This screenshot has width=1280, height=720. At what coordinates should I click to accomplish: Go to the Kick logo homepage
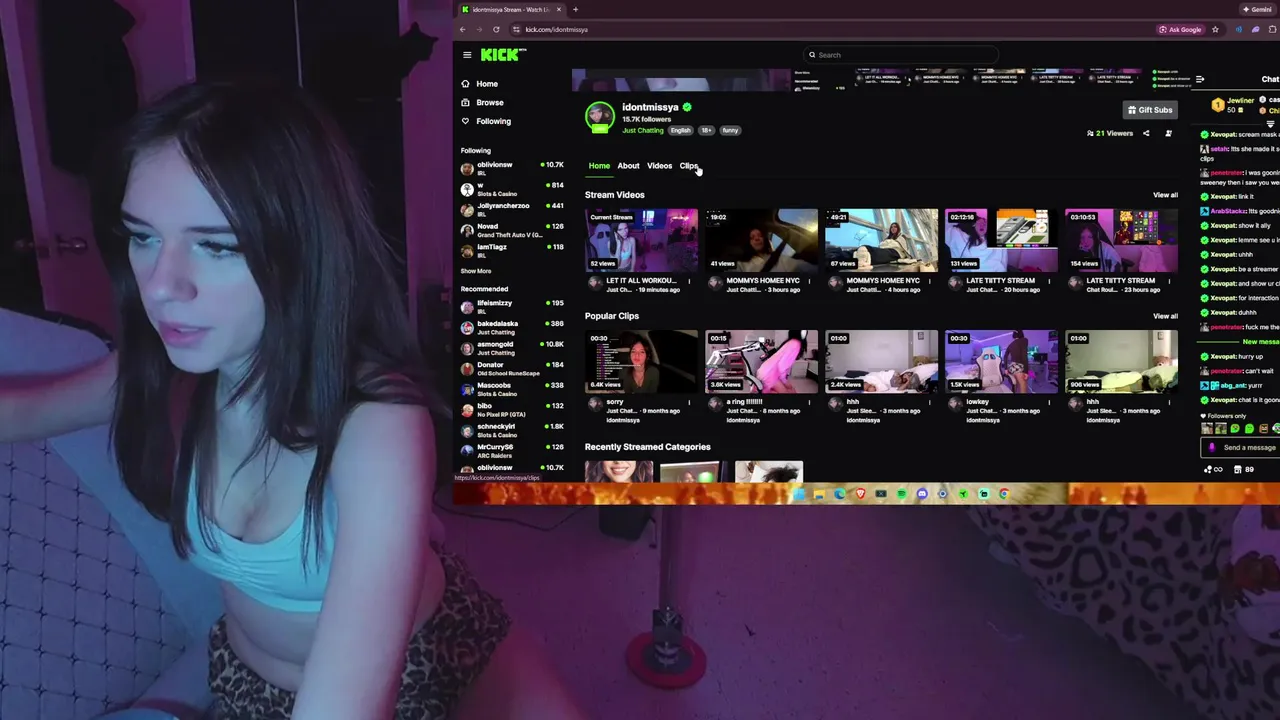502,55
